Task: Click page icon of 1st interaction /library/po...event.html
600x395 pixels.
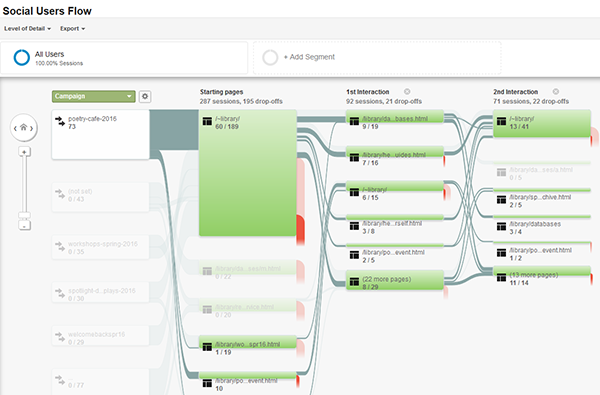Action: point(354,255)
